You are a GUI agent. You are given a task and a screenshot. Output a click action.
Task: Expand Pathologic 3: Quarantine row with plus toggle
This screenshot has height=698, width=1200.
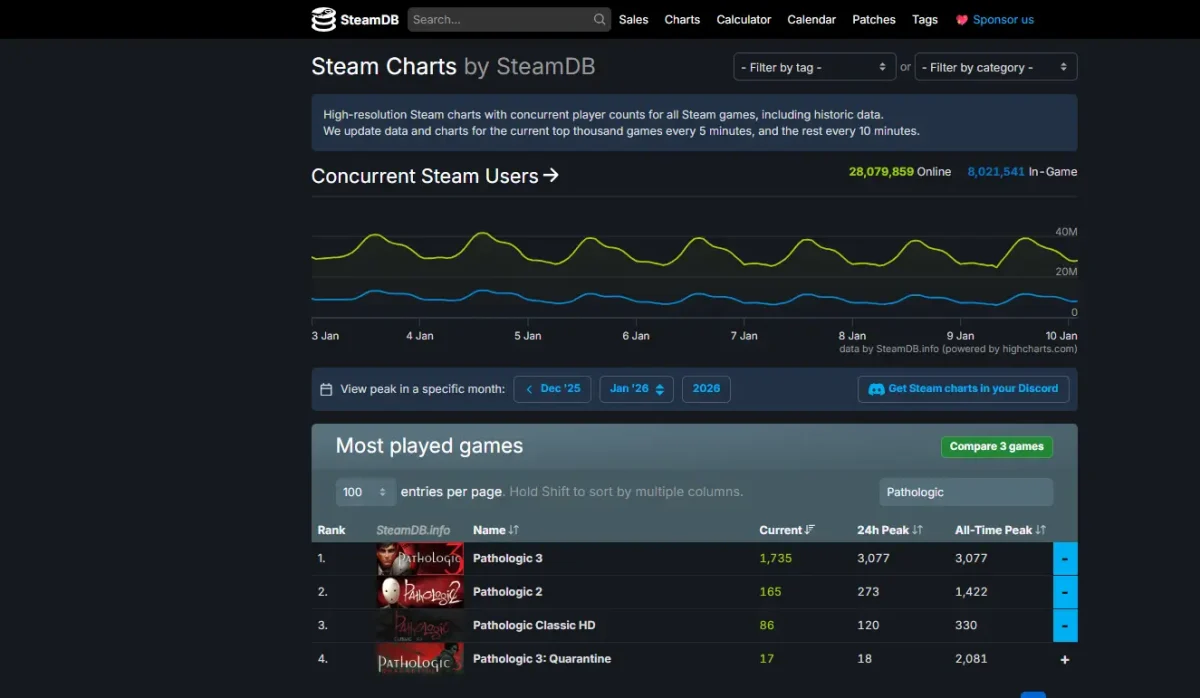pos(1064,659)
